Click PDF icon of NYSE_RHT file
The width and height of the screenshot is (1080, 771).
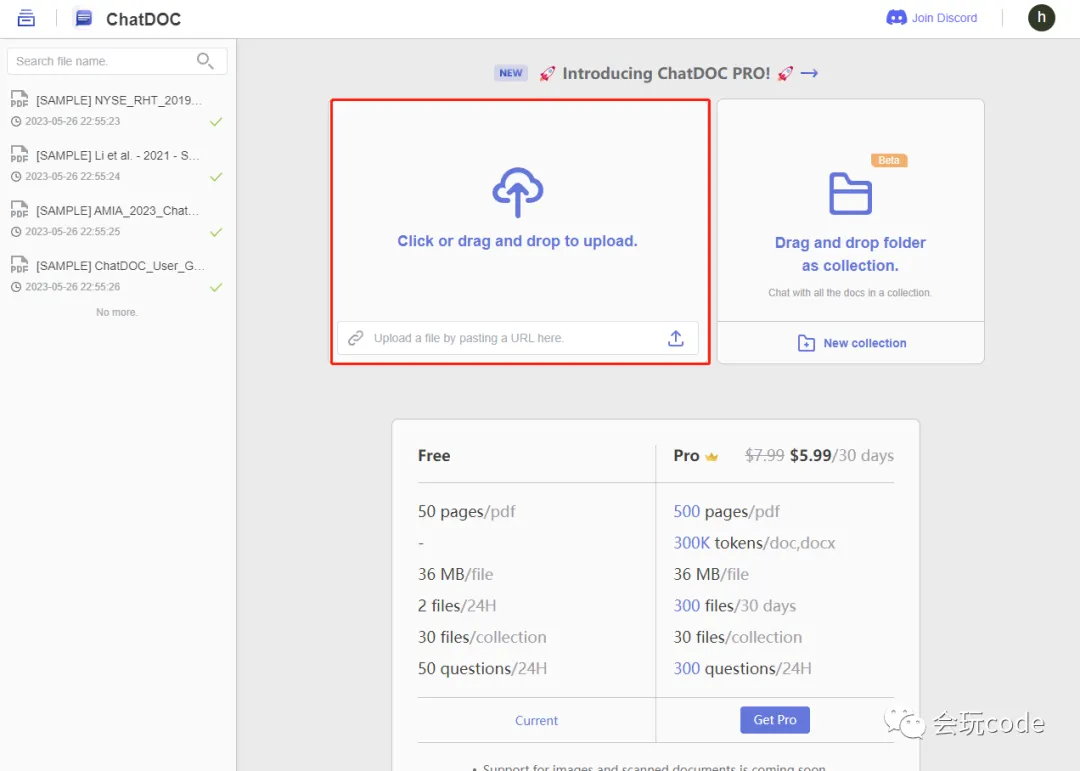pos(19,99)
